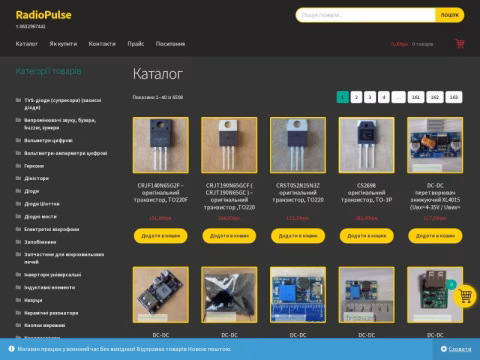
Task: View cart total 0,00грн link
Action: (x=399, y=44)
